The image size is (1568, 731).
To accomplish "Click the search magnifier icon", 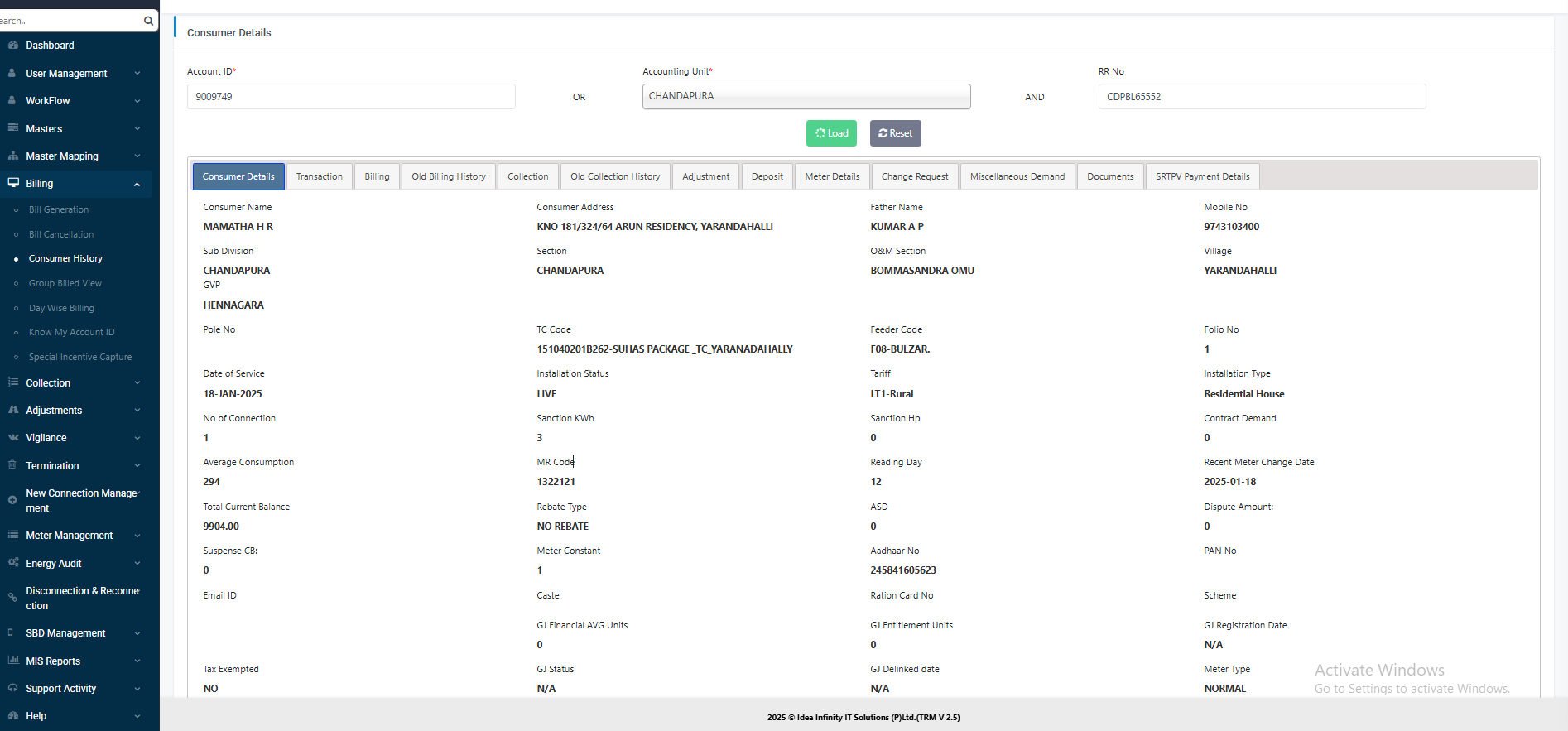I will (148, 21).
